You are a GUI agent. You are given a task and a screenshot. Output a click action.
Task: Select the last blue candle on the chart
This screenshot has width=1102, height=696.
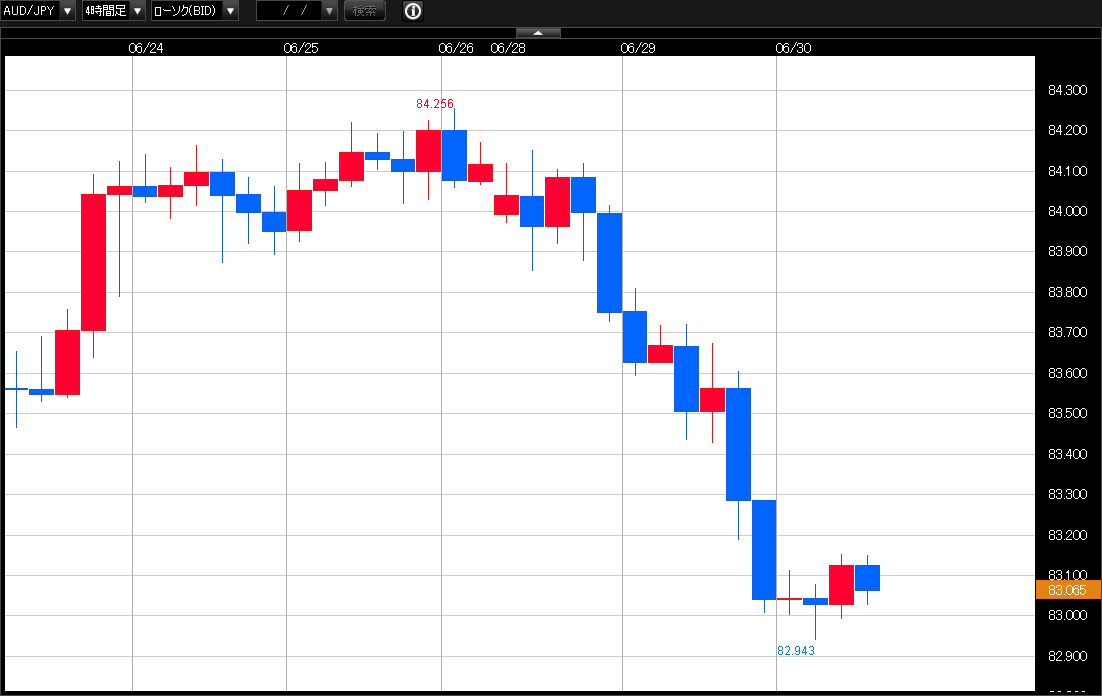pos(867,578)
